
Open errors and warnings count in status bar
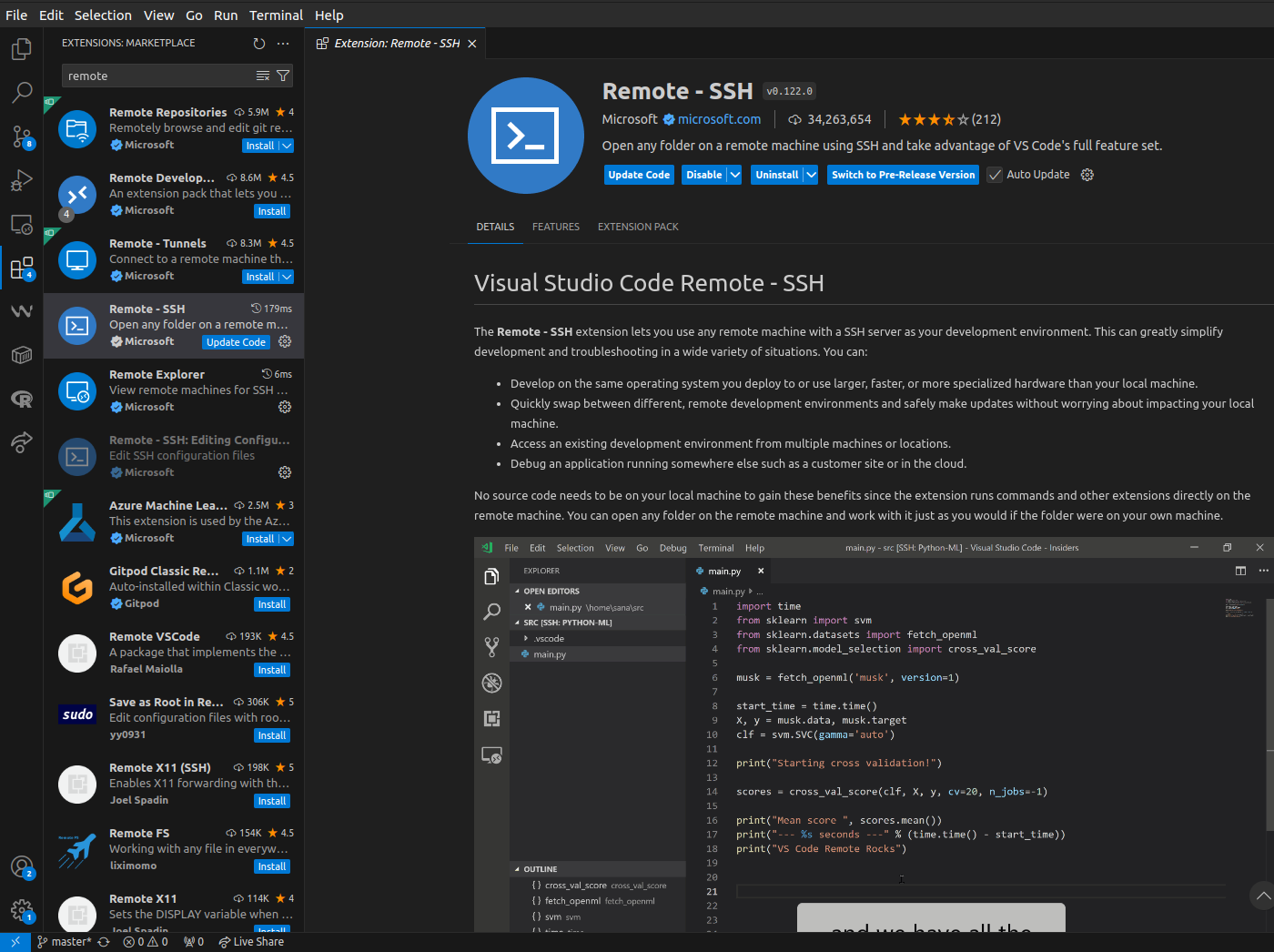pos(146,942)
